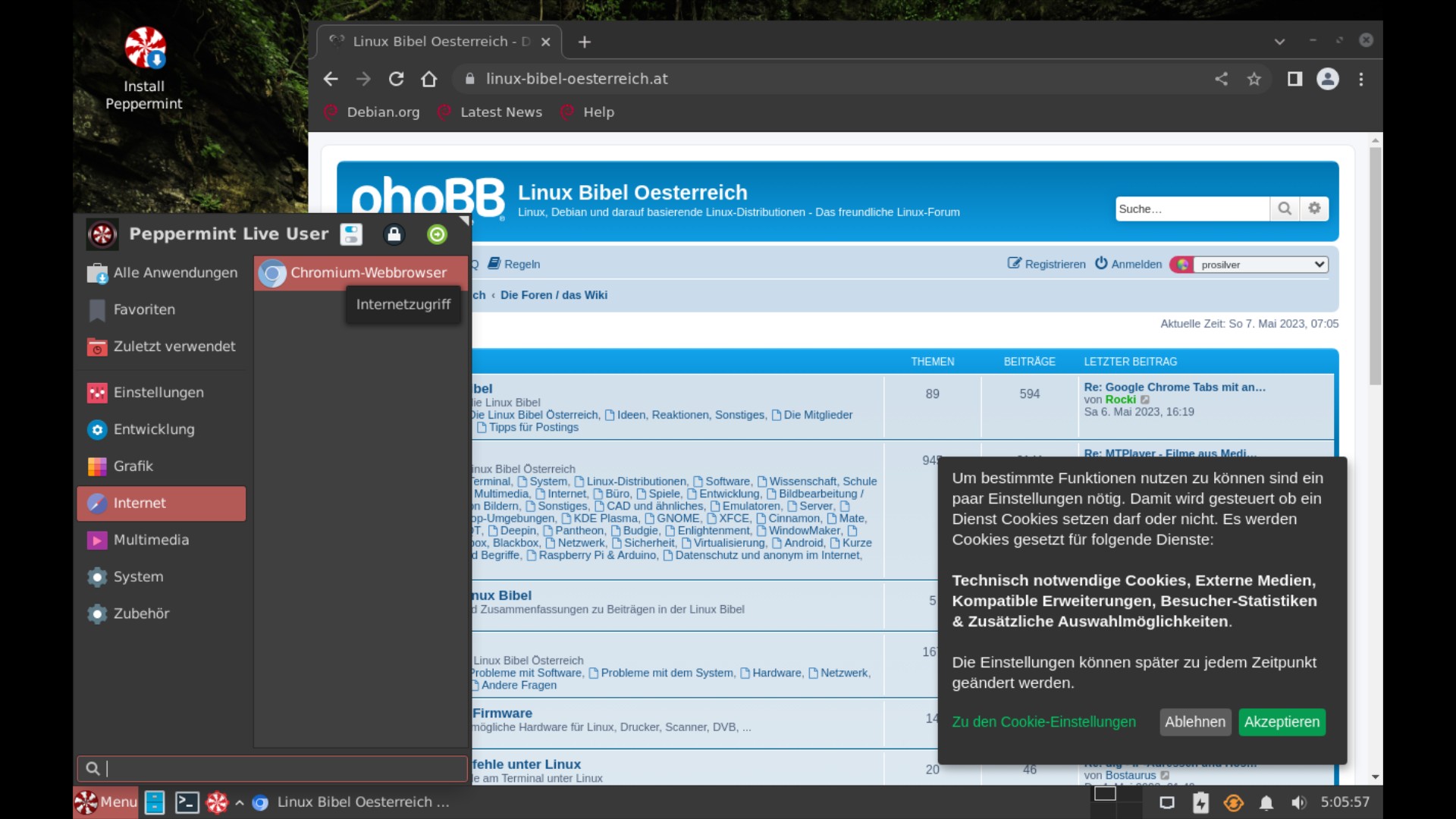Click the Ablehnen cookie button
1456x819 pixels.
[x=1194, y=722]
